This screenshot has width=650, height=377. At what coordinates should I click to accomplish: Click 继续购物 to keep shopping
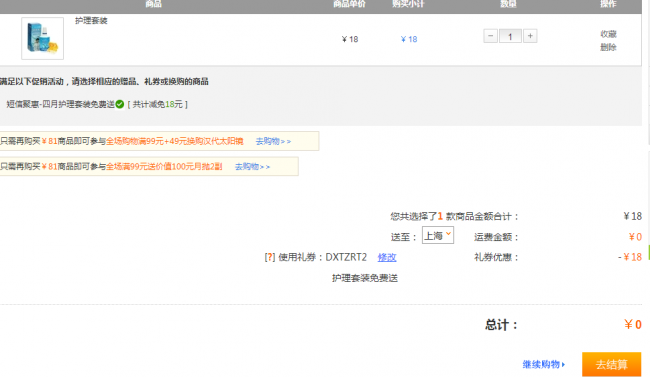coord(543,365)
